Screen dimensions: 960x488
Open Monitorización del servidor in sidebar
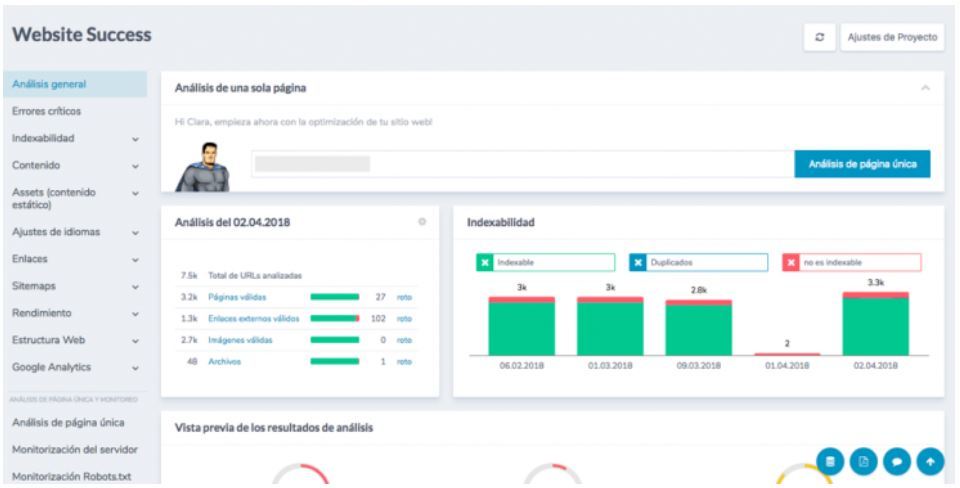75,449
